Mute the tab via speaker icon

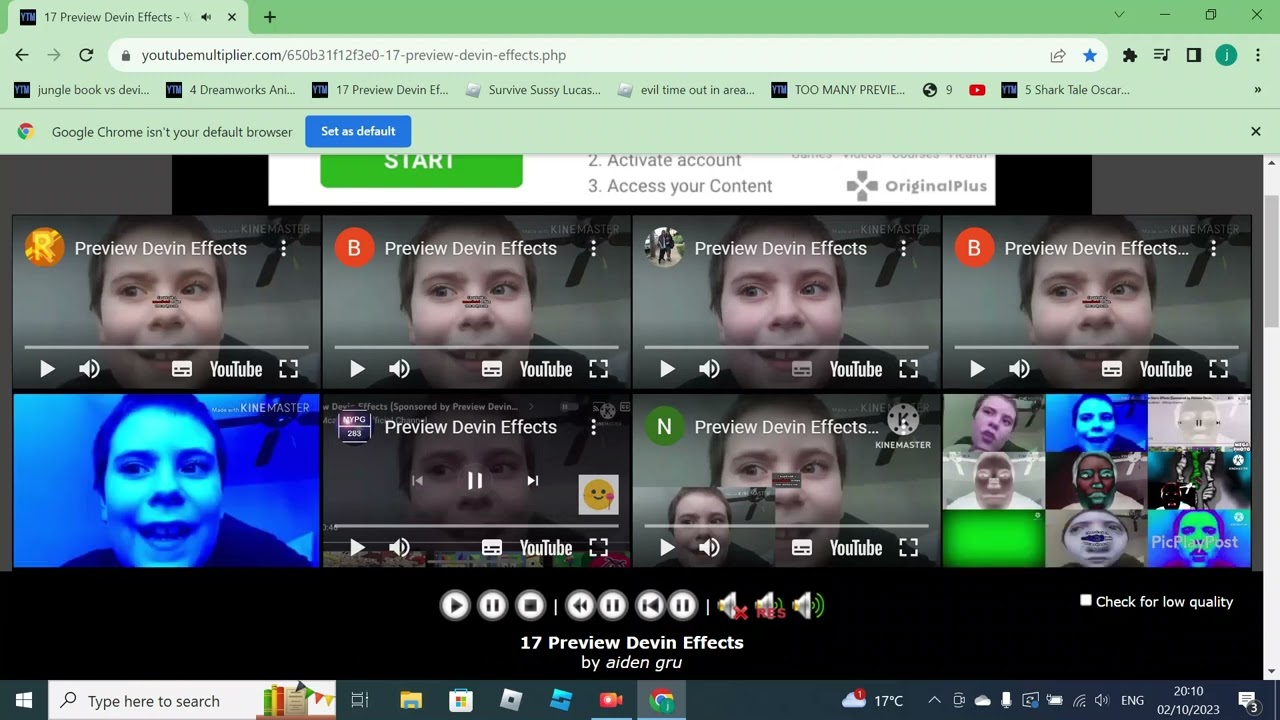point(206,17)
